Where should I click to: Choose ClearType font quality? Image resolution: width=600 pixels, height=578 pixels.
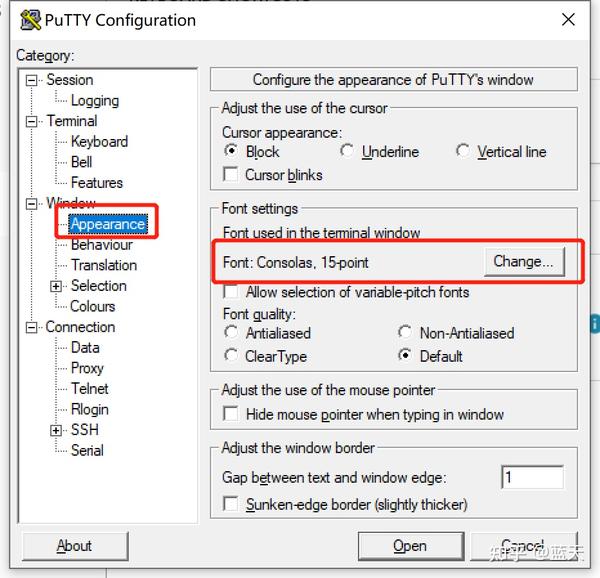tap(231, 355)
